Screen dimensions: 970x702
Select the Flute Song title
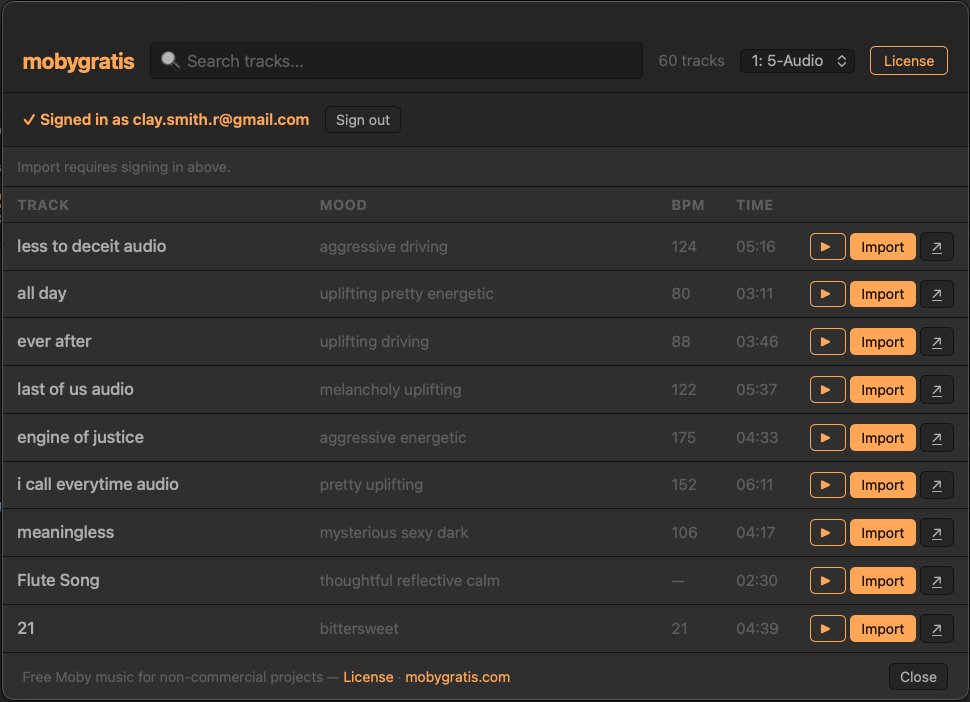[58, 580]
